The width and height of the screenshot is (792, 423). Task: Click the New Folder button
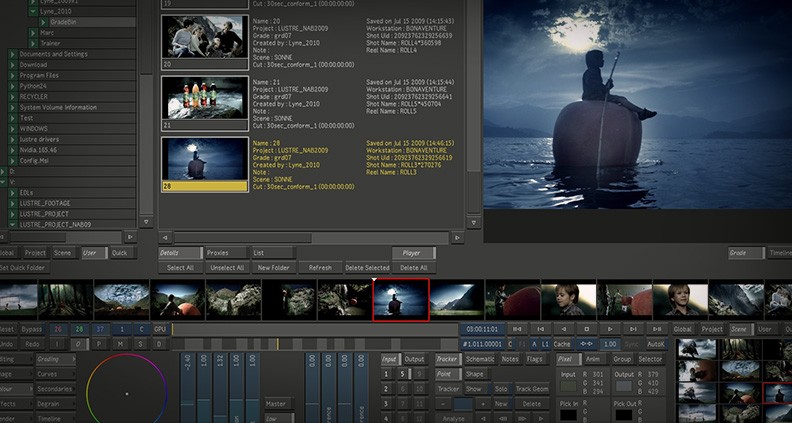coord(273,268)
